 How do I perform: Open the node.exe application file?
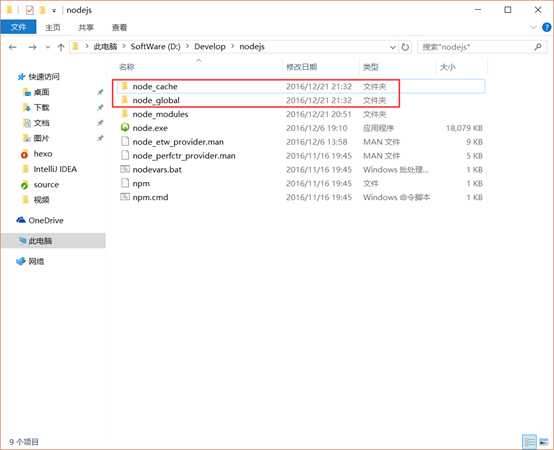(x=150, y=128)
